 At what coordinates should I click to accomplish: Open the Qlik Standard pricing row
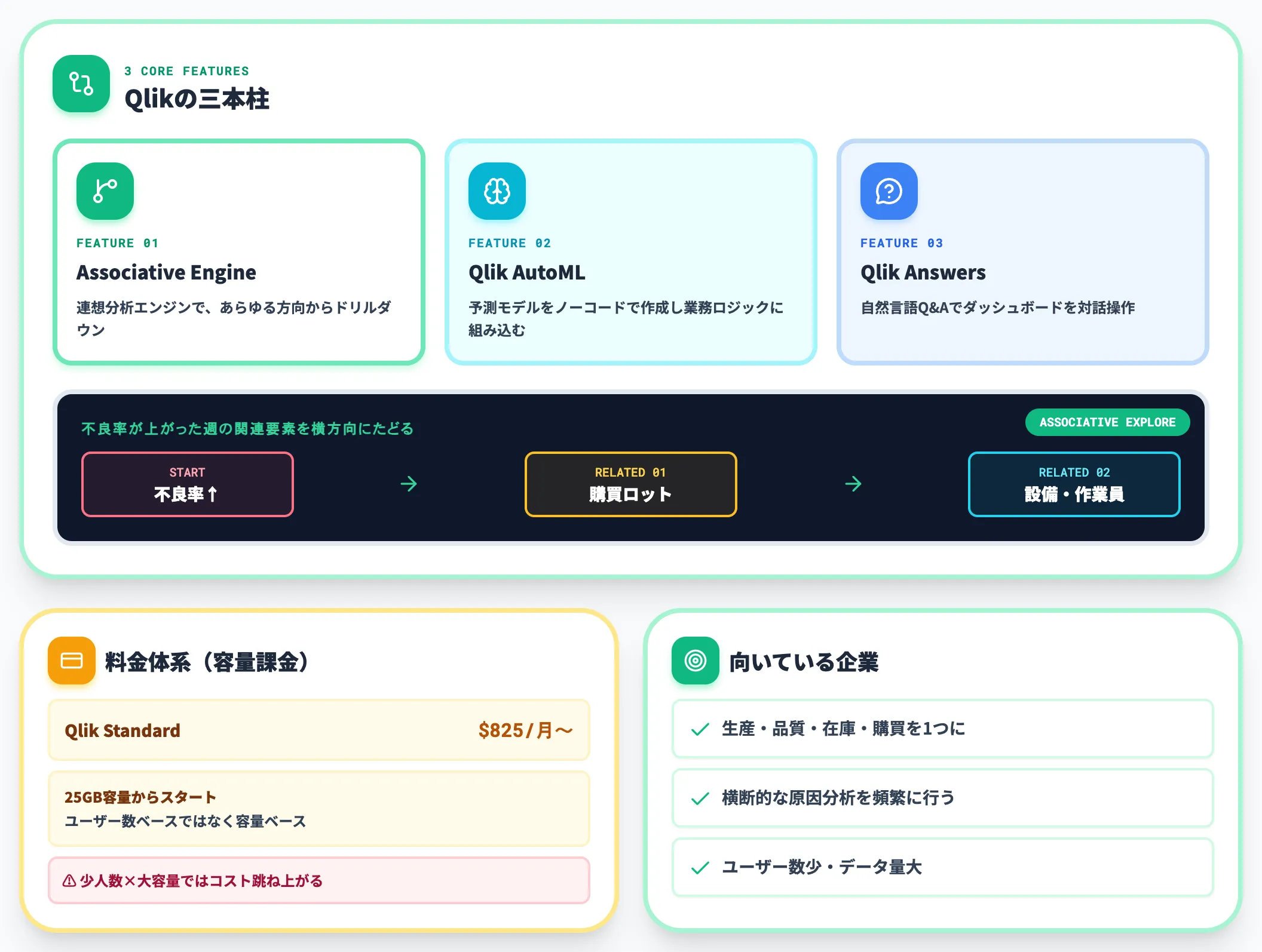pos(319,730)
